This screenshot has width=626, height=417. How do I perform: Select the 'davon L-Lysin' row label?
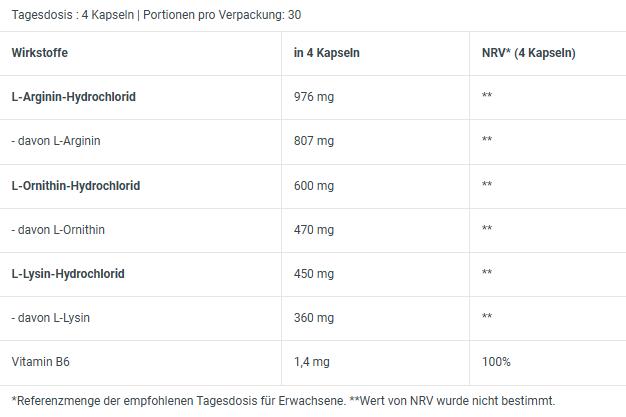coord(51,317)
